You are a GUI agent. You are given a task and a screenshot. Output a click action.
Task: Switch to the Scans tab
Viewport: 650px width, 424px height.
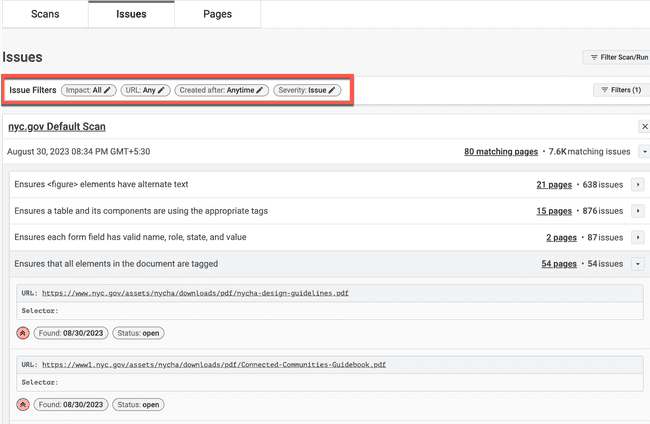44,13
